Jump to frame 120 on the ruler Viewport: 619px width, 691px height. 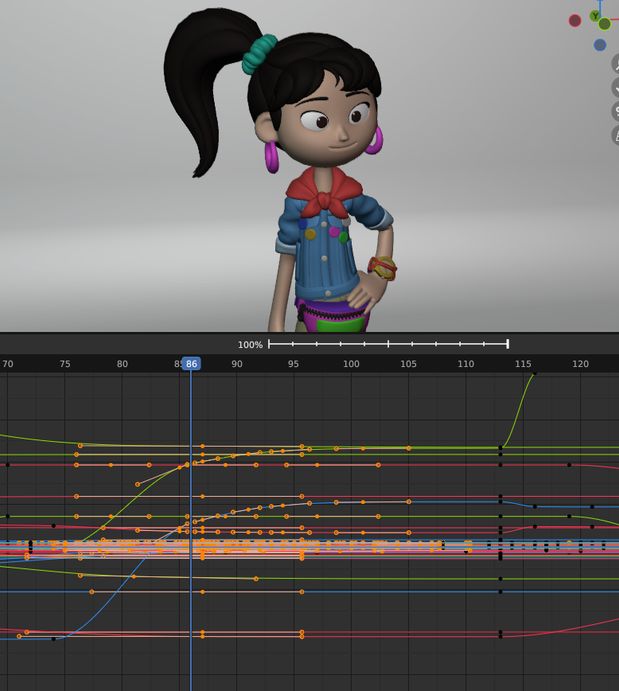[x=580, y=364]
